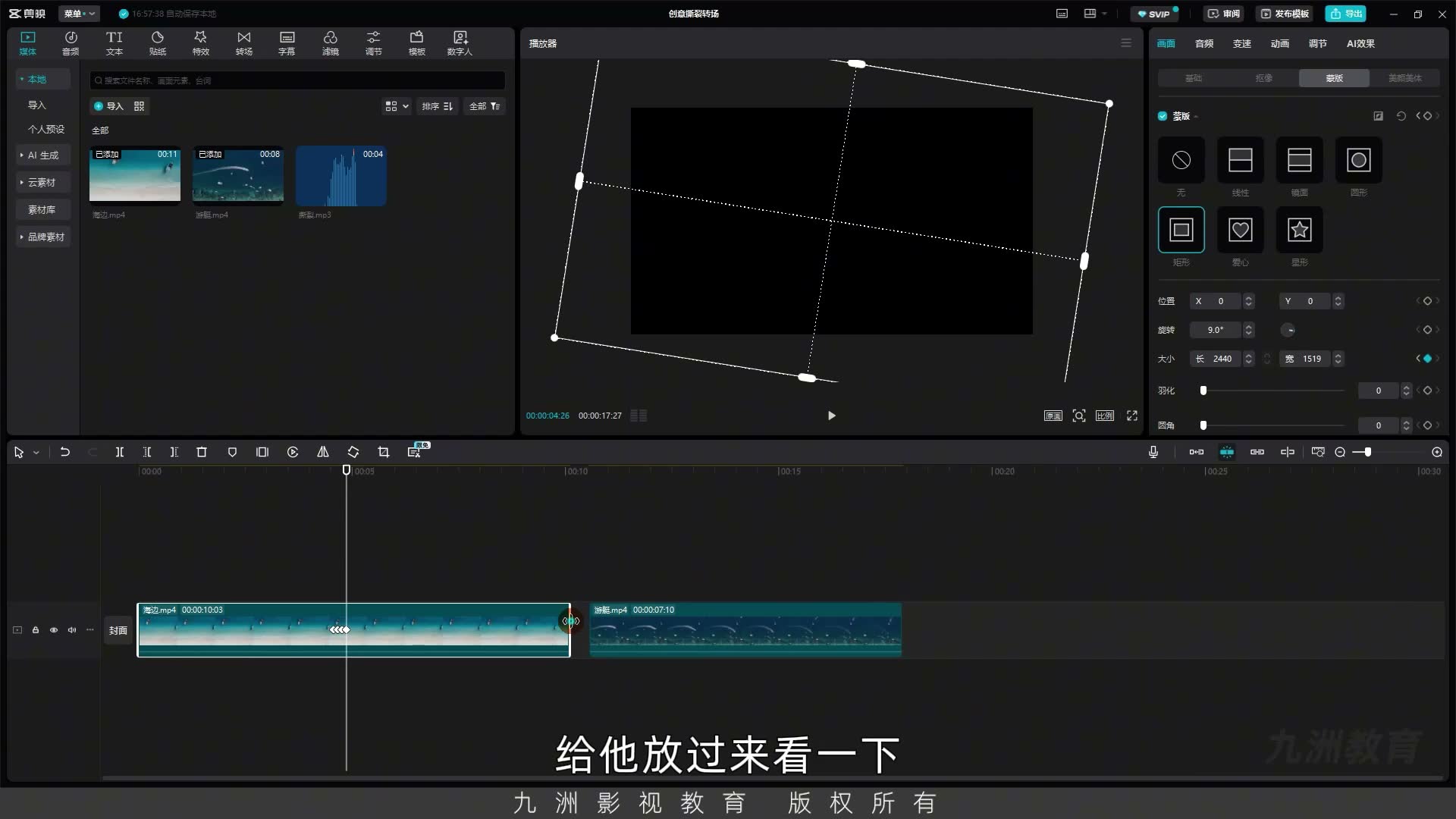Image resolution: width=1456 pixels, height=819 pixels.
Task: Open the media view mode dropdown
Action: 397,106
